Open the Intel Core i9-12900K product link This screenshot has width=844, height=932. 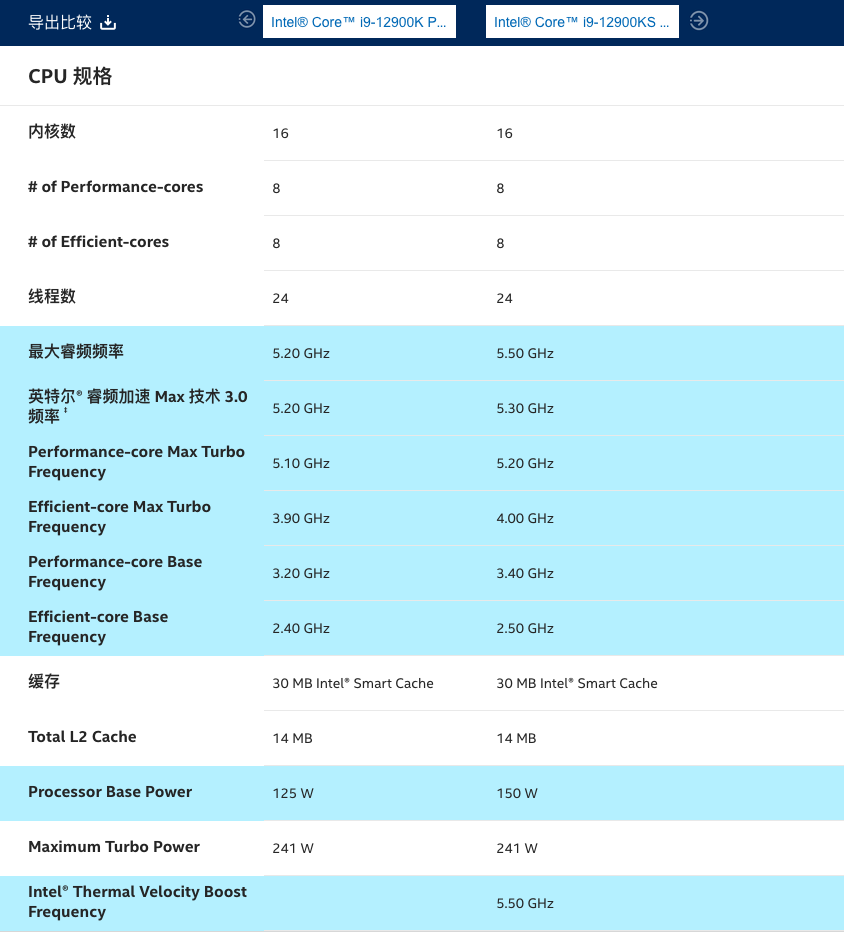pos(359,22)
